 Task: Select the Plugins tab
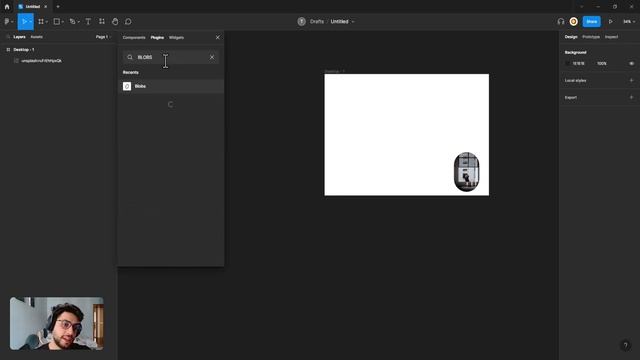157,38
